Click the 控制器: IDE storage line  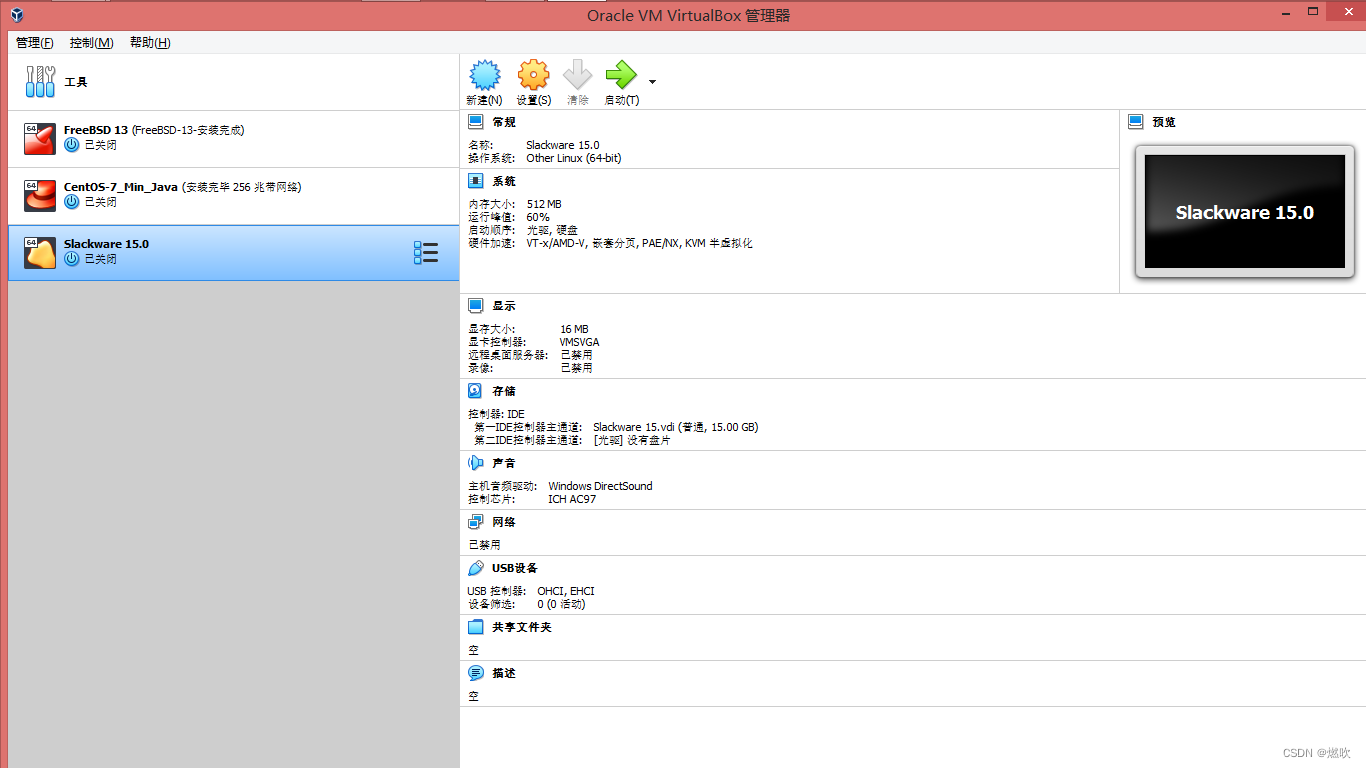496,414
